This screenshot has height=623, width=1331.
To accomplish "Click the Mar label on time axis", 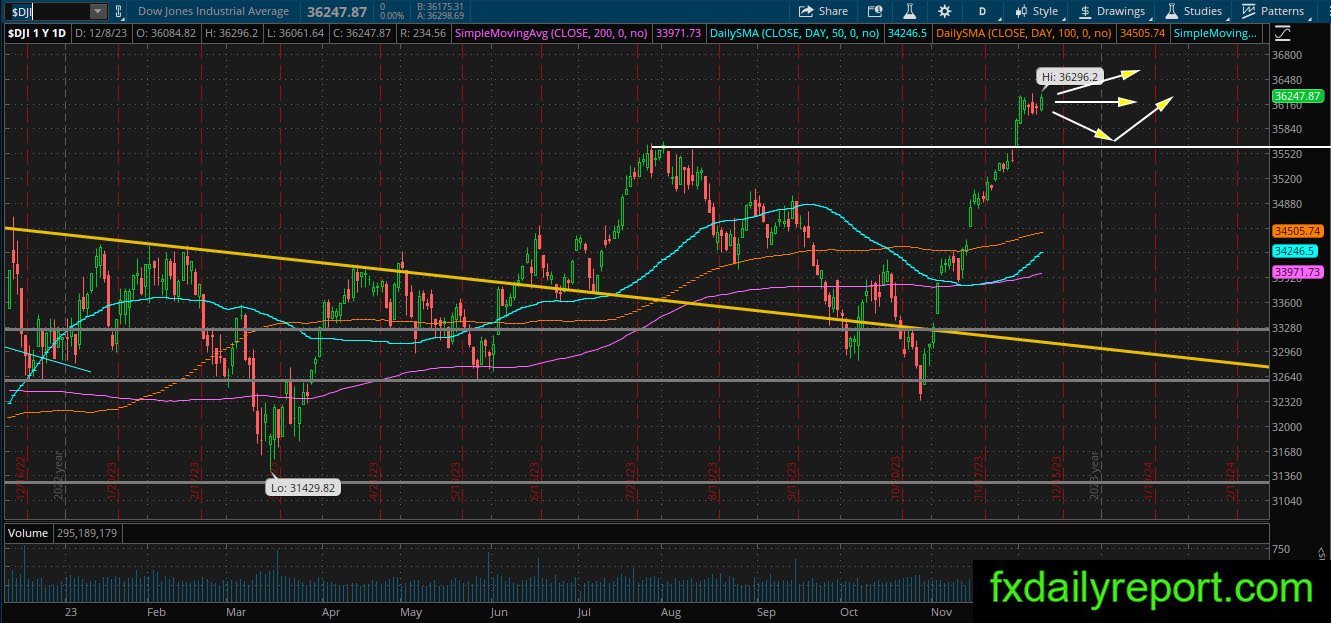I will [236, 611].
